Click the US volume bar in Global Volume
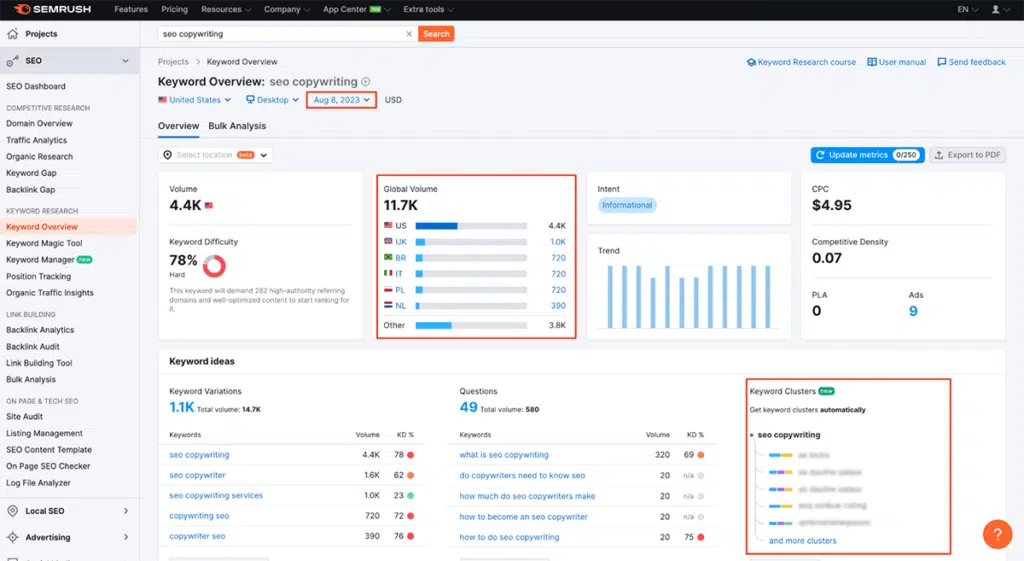The image size is (1024, 561). [471, 226]
